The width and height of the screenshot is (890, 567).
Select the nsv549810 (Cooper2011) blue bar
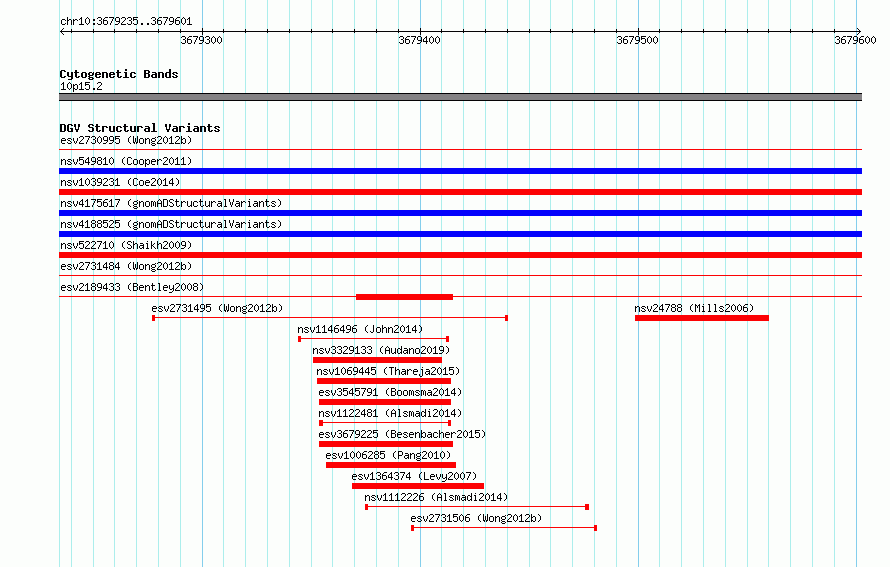coord(460,171)
